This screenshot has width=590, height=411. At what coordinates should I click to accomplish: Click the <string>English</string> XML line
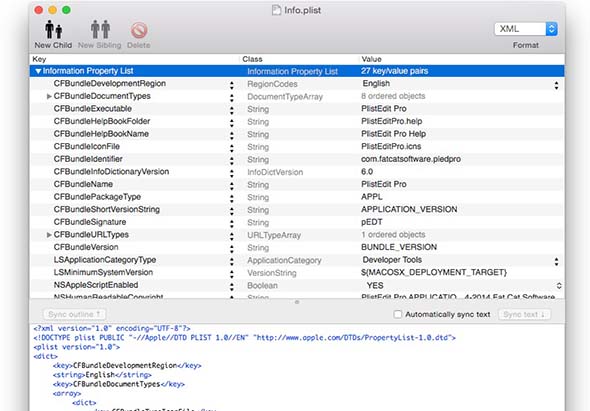tap(102, 375)
